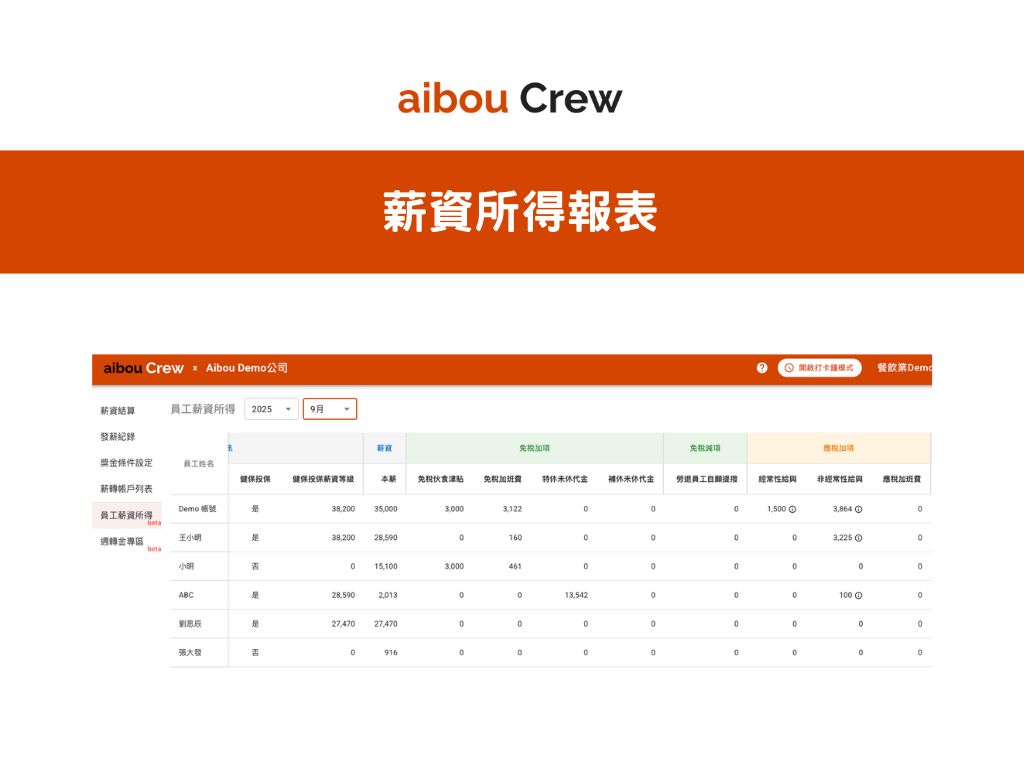Click the 健保投保 column header
The width and height of the screenshot is (1024, 768).
[x=255, y=479]
